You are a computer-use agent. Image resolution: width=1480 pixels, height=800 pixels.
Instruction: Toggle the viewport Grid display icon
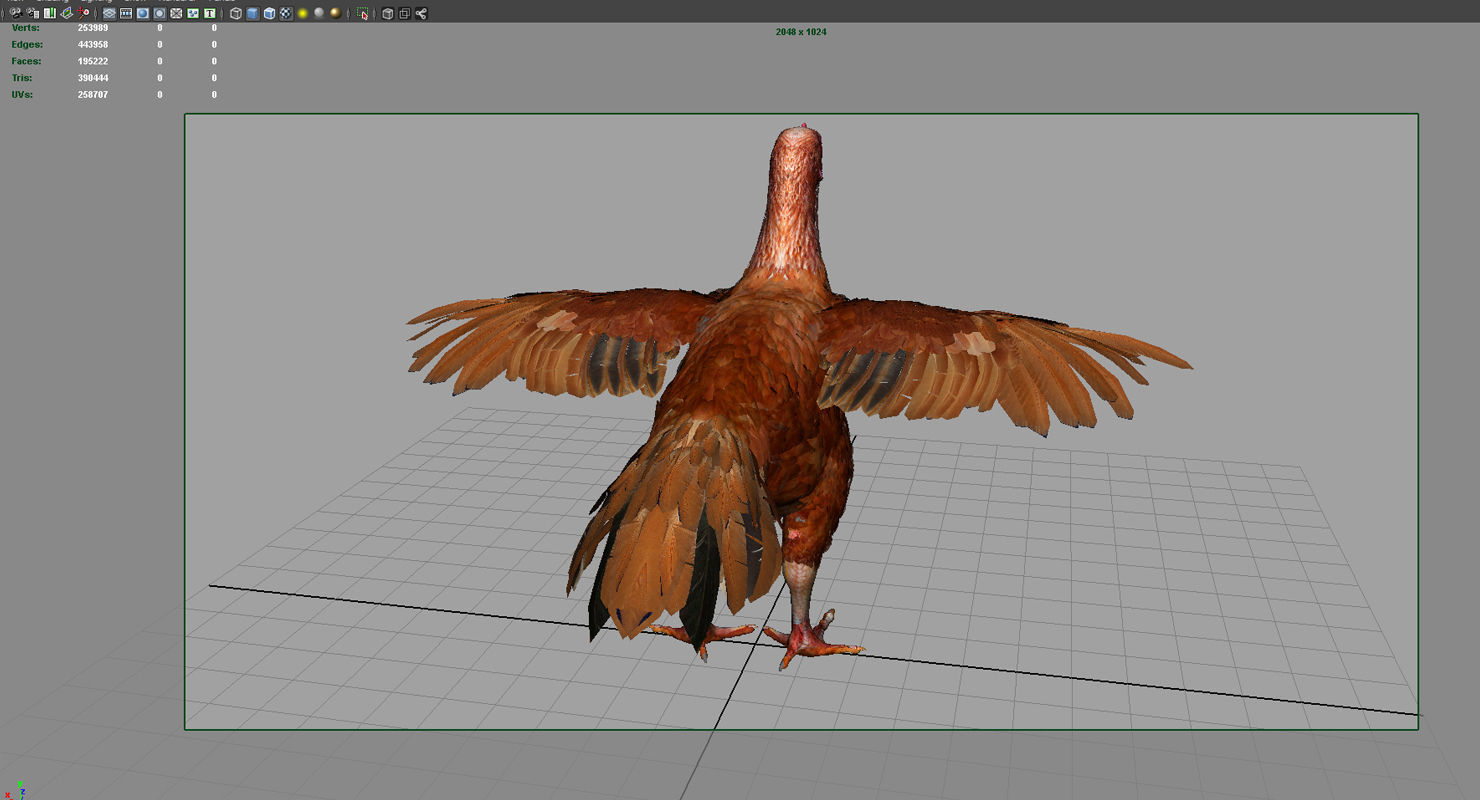coord(109,13)
